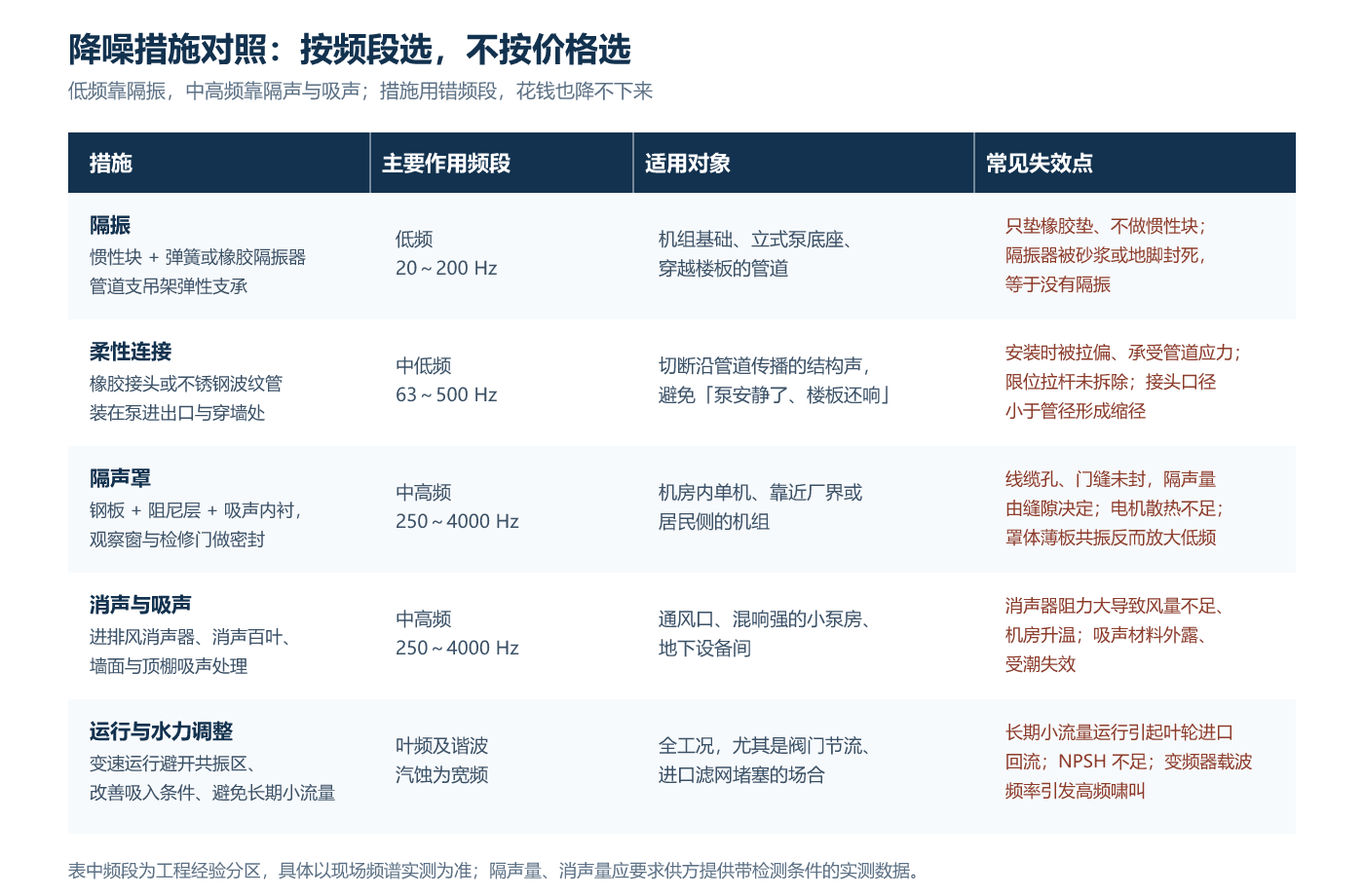1364x896 pixels.
Task: Click the text 装在泵进出口与穿墙处
Action: [177, 413]
